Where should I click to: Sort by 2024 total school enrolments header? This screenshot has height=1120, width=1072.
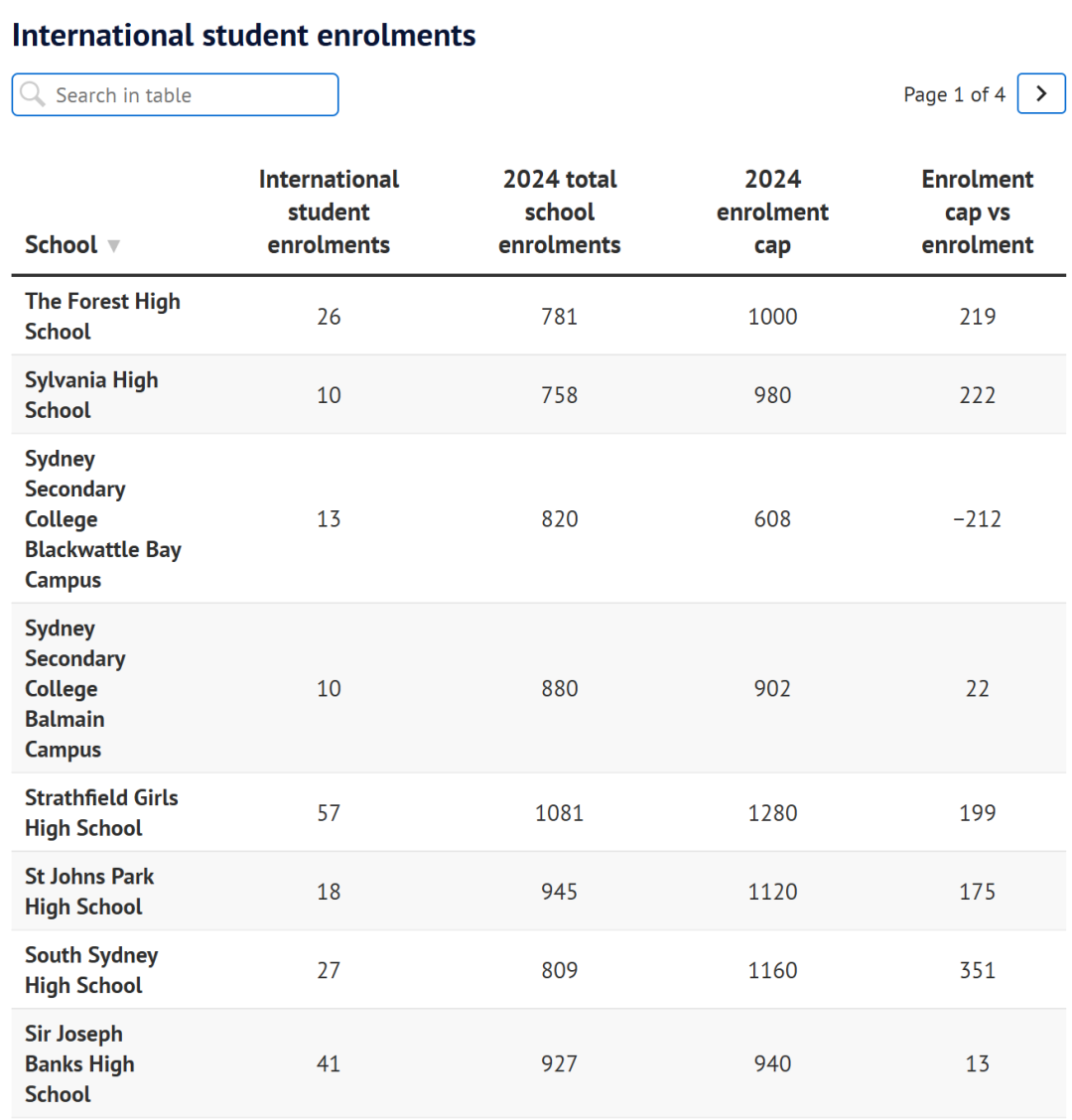click(559, 212)
